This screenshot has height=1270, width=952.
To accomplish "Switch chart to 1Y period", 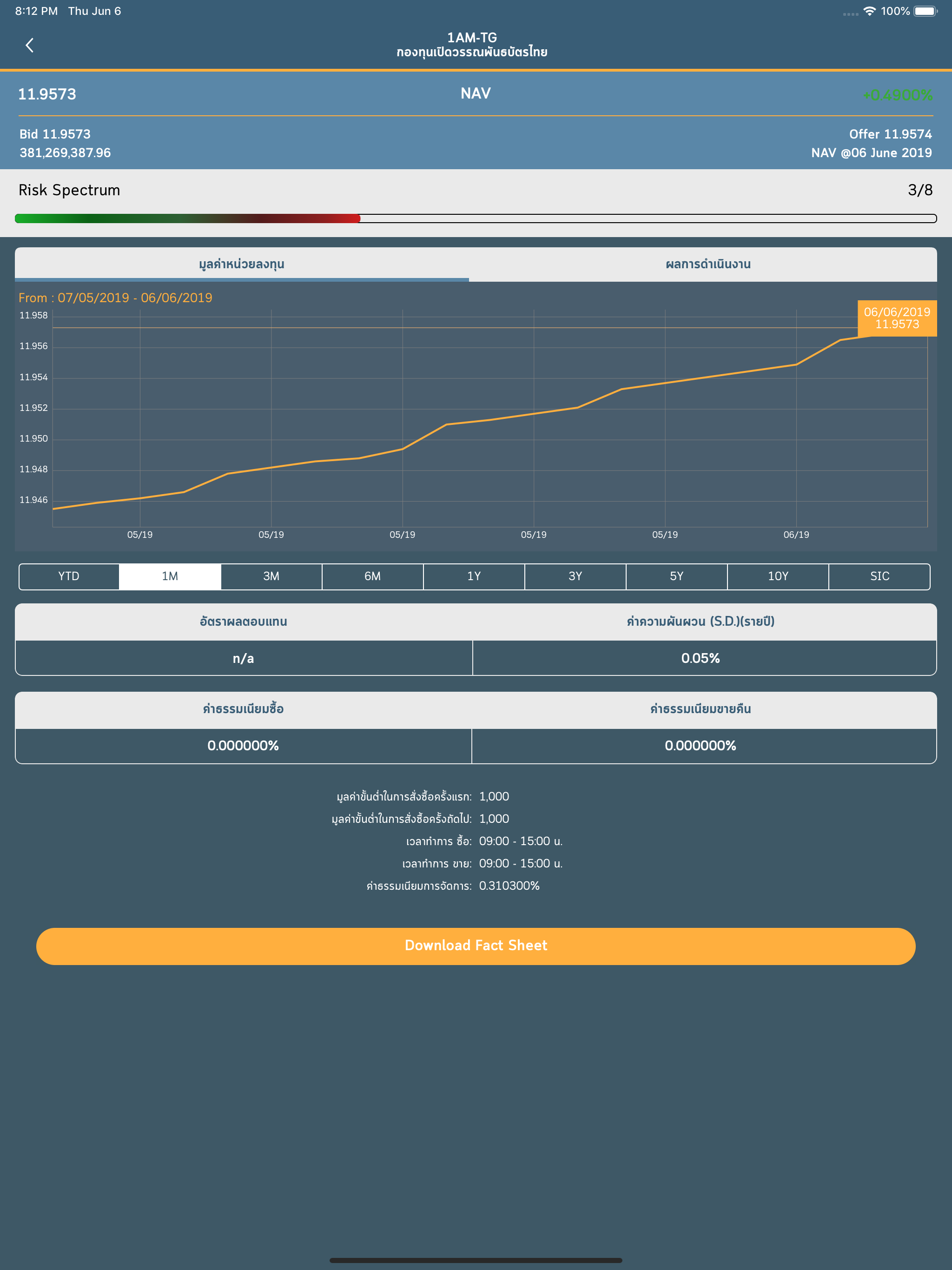I will coord(474,576).
